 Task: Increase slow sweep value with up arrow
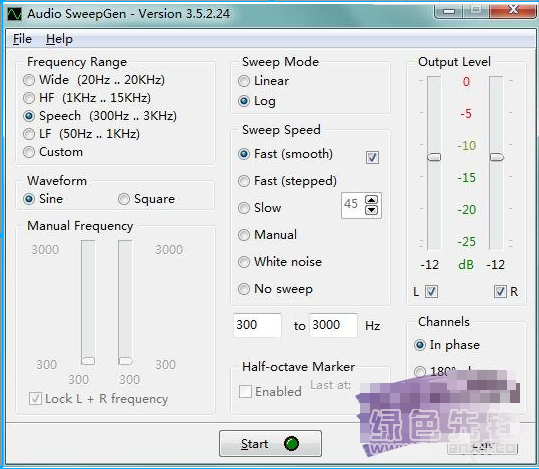click(371, 200)
